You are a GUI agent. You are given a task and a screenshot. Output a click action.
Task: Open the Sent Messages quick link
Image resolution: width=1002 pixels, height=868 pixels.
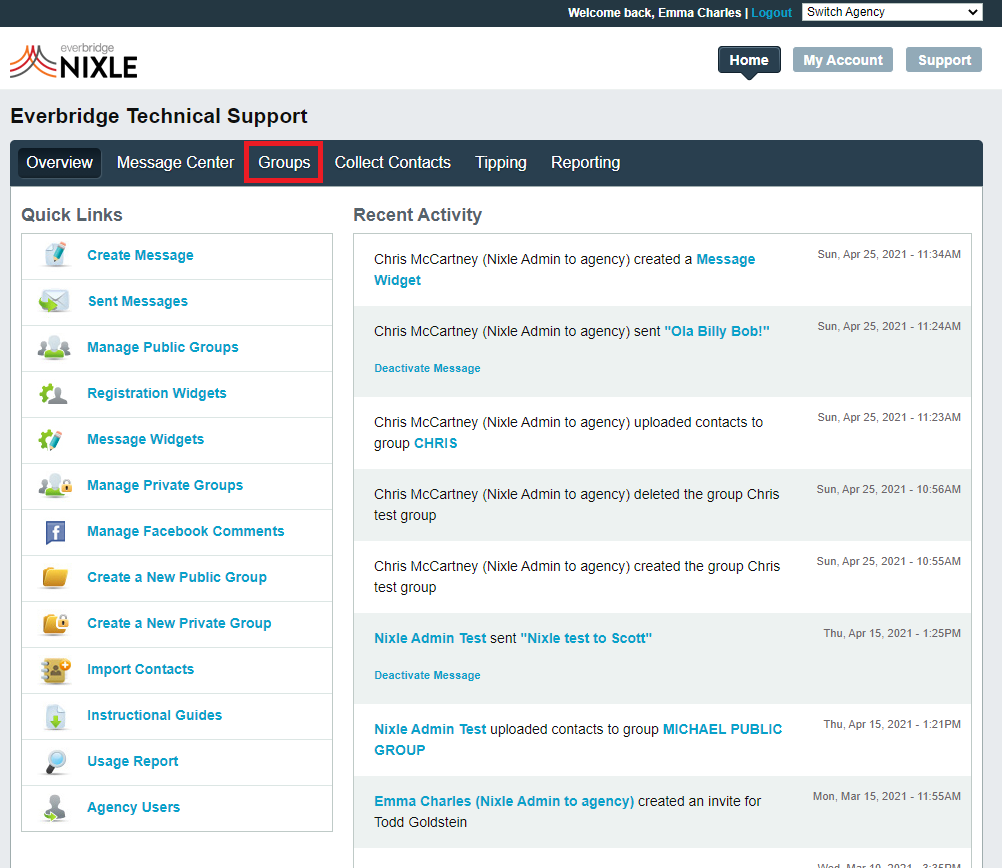[x=137, y=301]
